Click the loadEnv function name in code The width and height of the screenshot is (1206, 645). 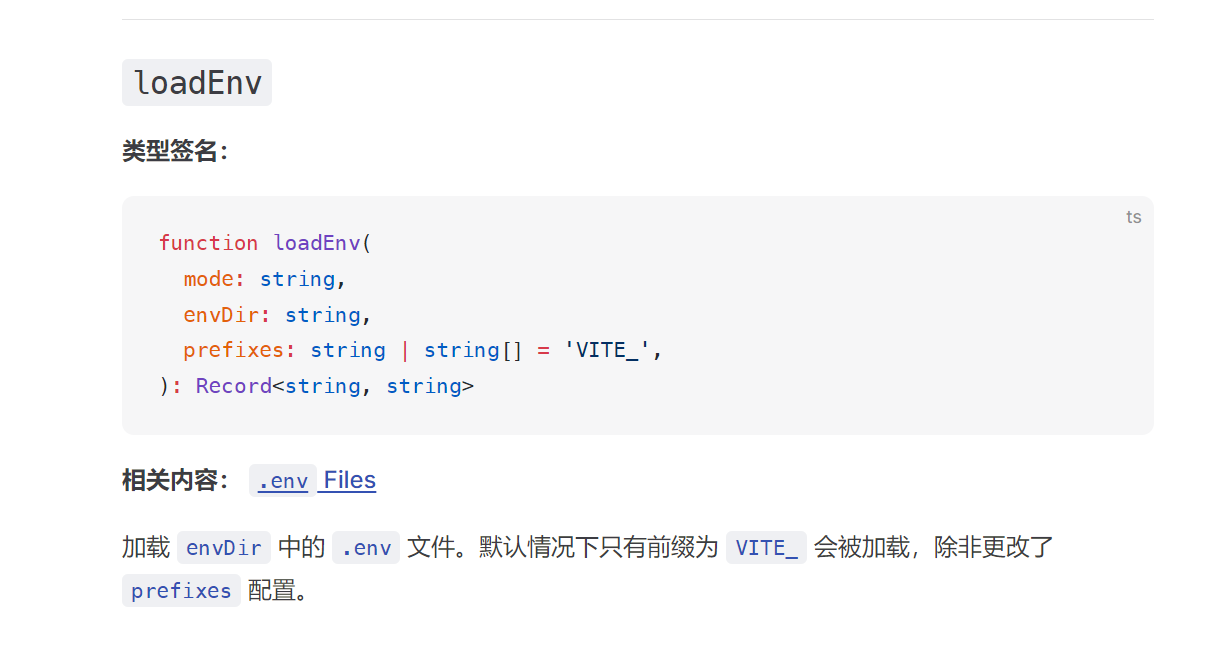pos(317,243)
